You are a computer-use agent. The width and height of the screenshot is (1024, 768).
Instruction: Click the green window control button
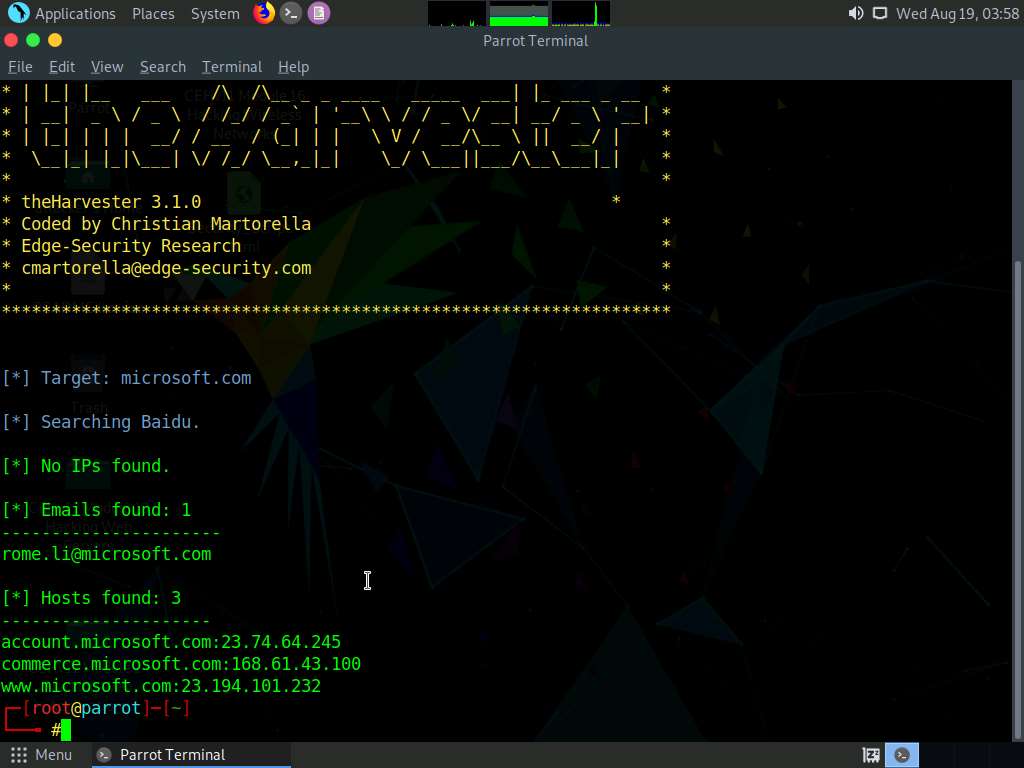coord(33,40)
